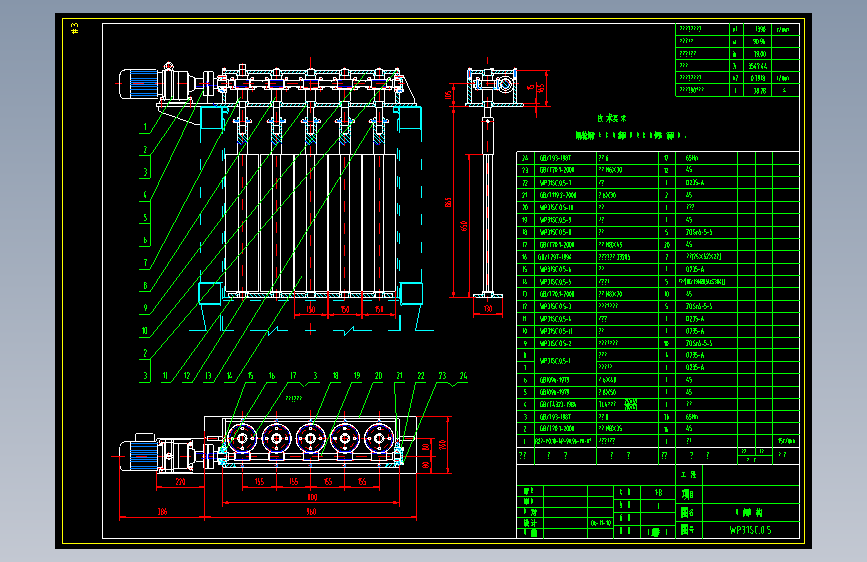The height and width of the screenshot is (562, 867).
Task: Select balloon number 19 in the bottom row
Action: [x=357, y=376]
